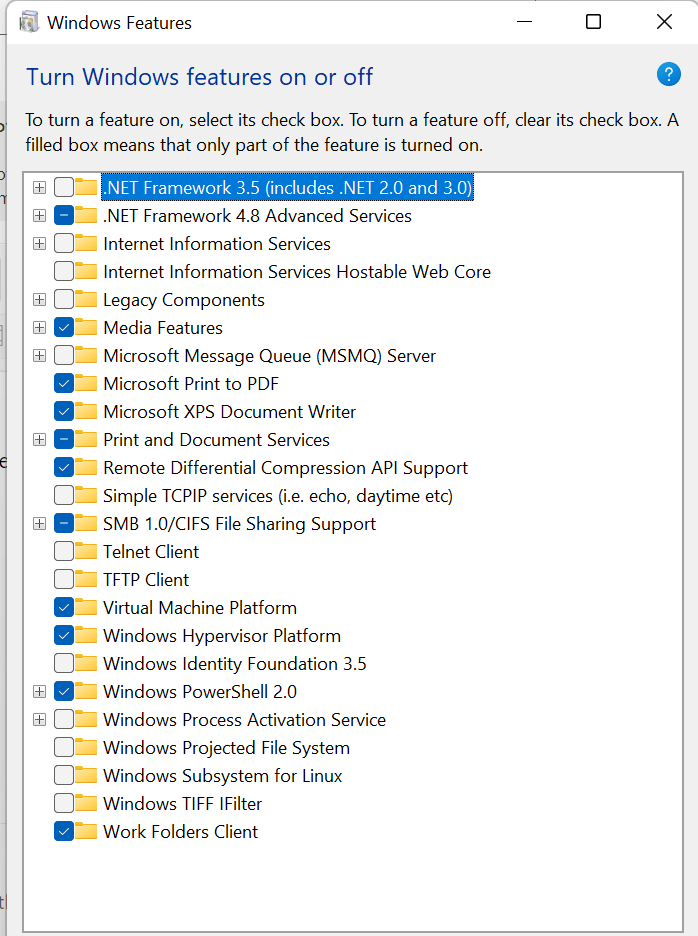Select Windows Process Activation Service label
This screenshot has width=698, height=936.
coord(244,719)
